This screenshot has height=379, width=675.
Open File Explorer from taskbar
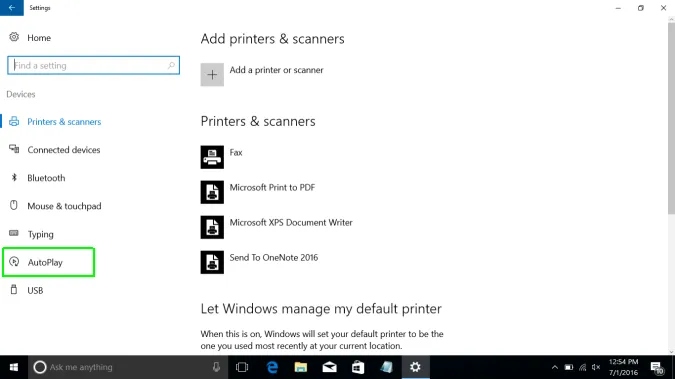point(300,367)
